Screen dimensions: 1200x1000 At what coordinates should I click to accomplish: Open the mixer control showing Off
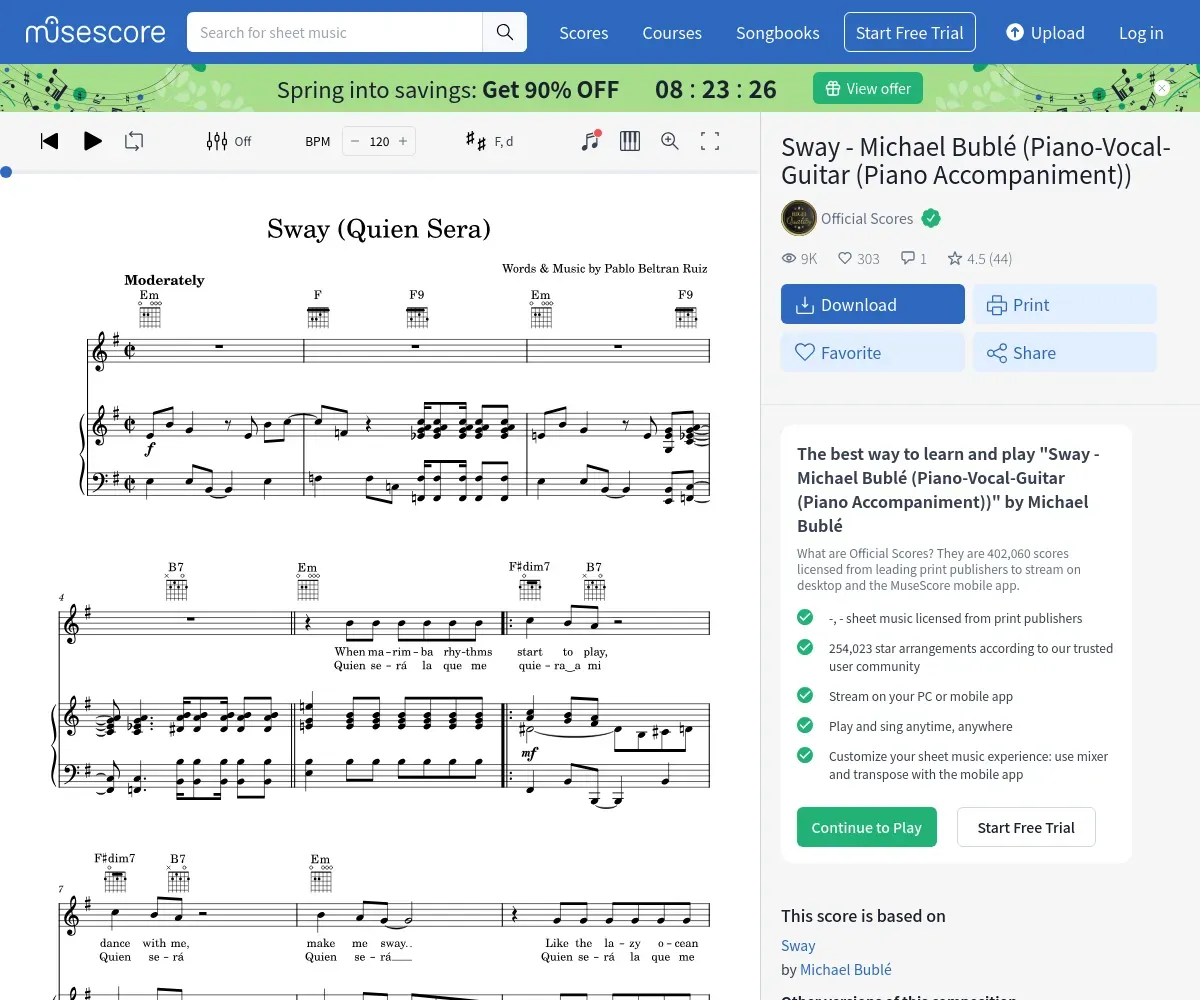pos(229,141)
